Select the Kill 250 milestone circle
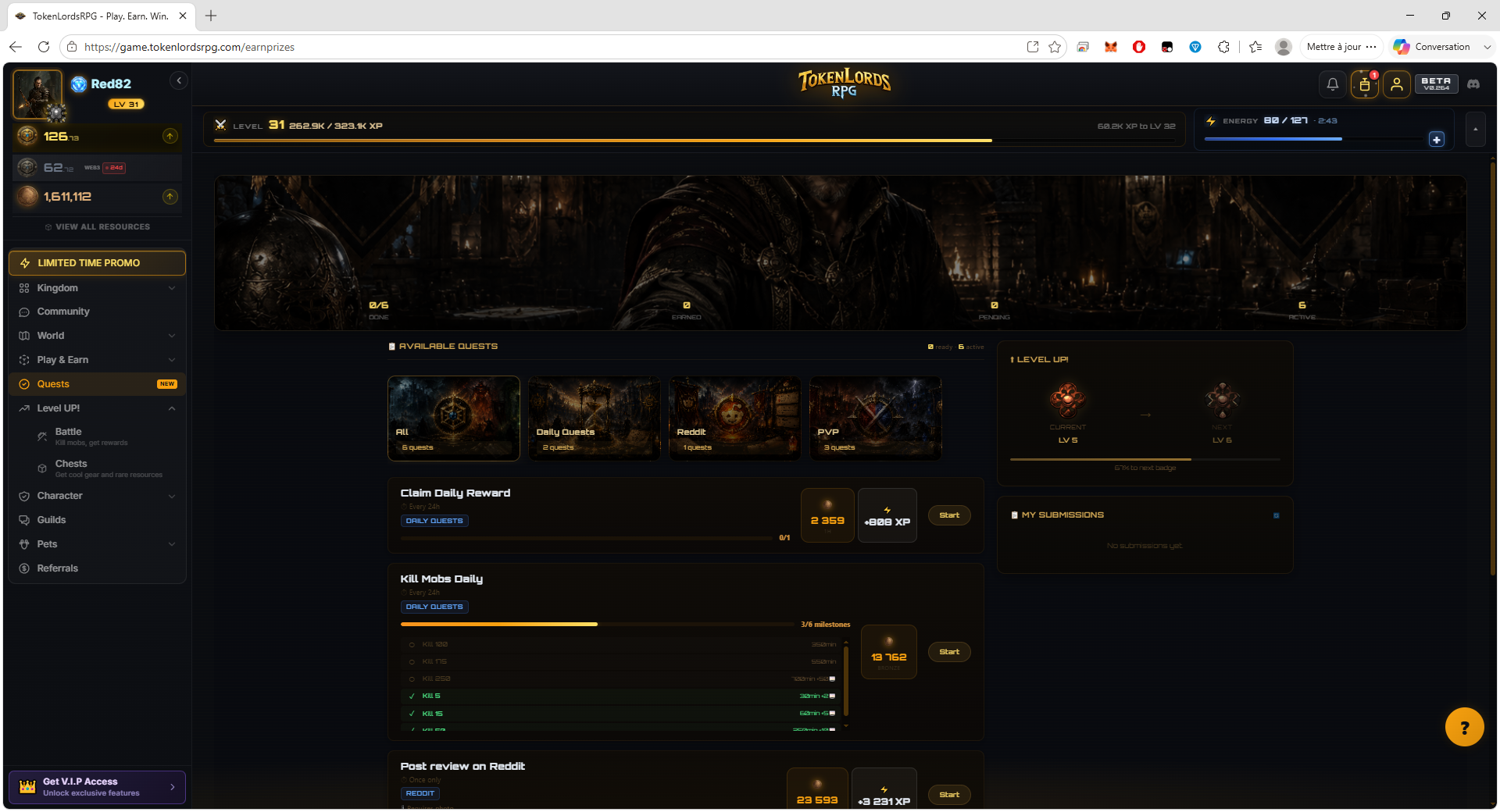 [x=412, y=679]
